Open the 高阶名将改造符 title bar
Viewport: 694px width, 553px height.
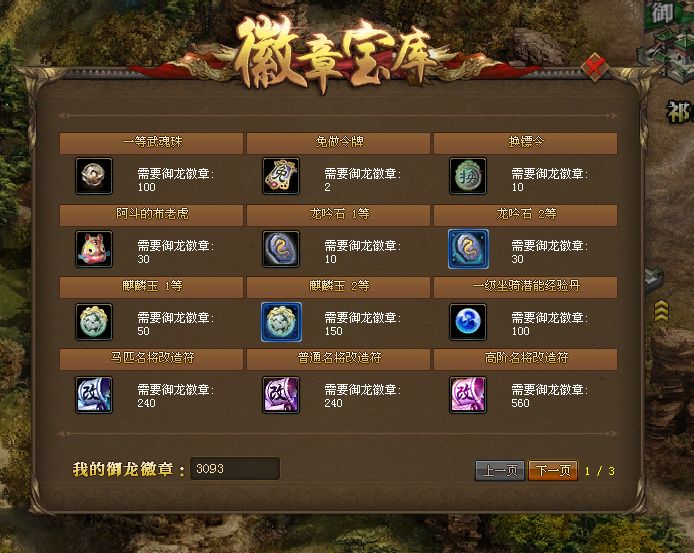tap(525, 359)
